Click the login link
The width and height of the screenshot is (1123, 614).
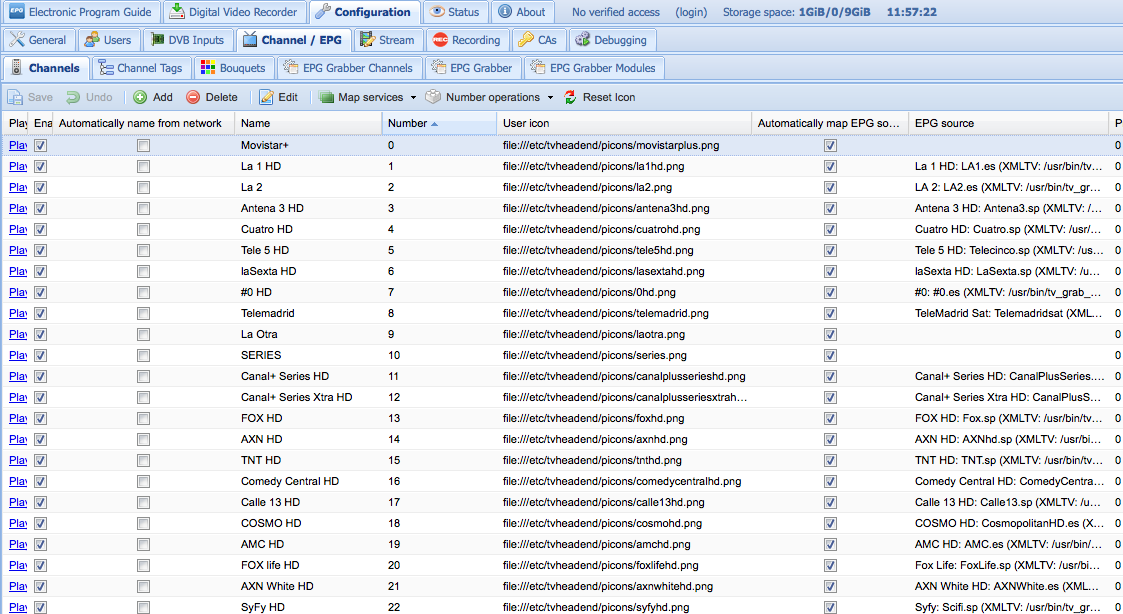[691, 12]
